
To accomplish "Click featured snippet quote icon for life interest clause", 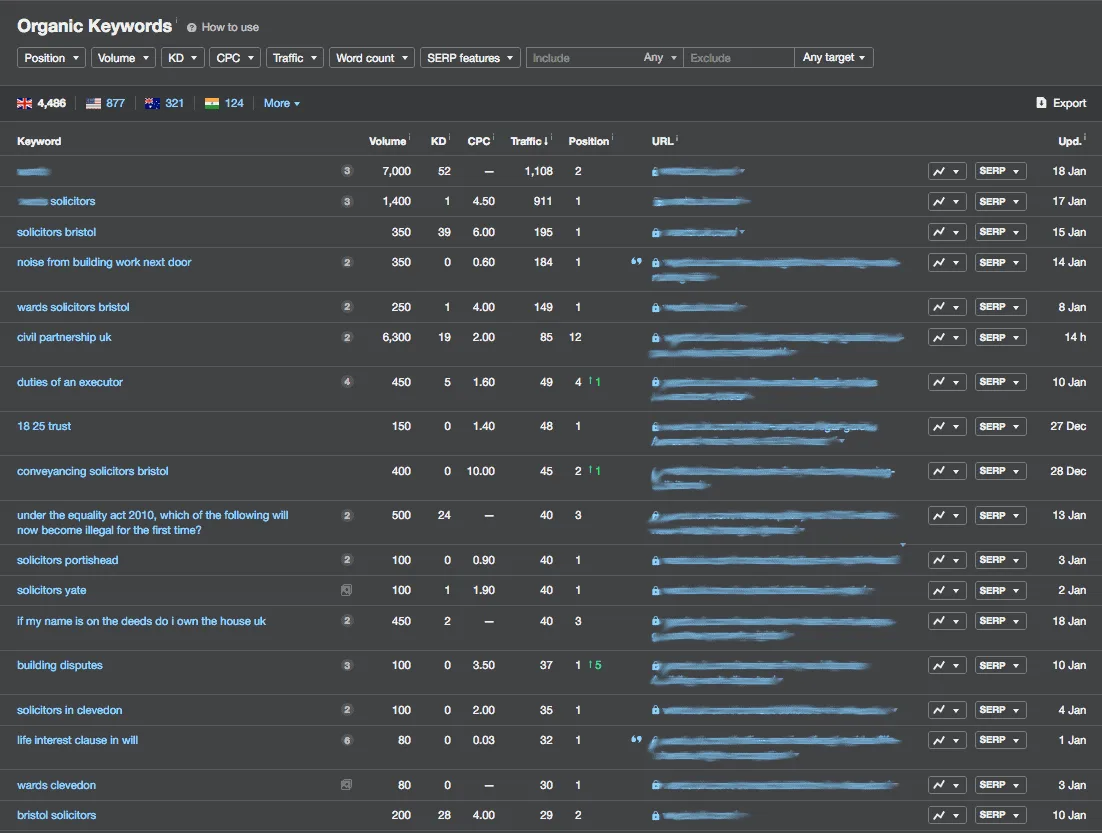I will tap(636, 740).
